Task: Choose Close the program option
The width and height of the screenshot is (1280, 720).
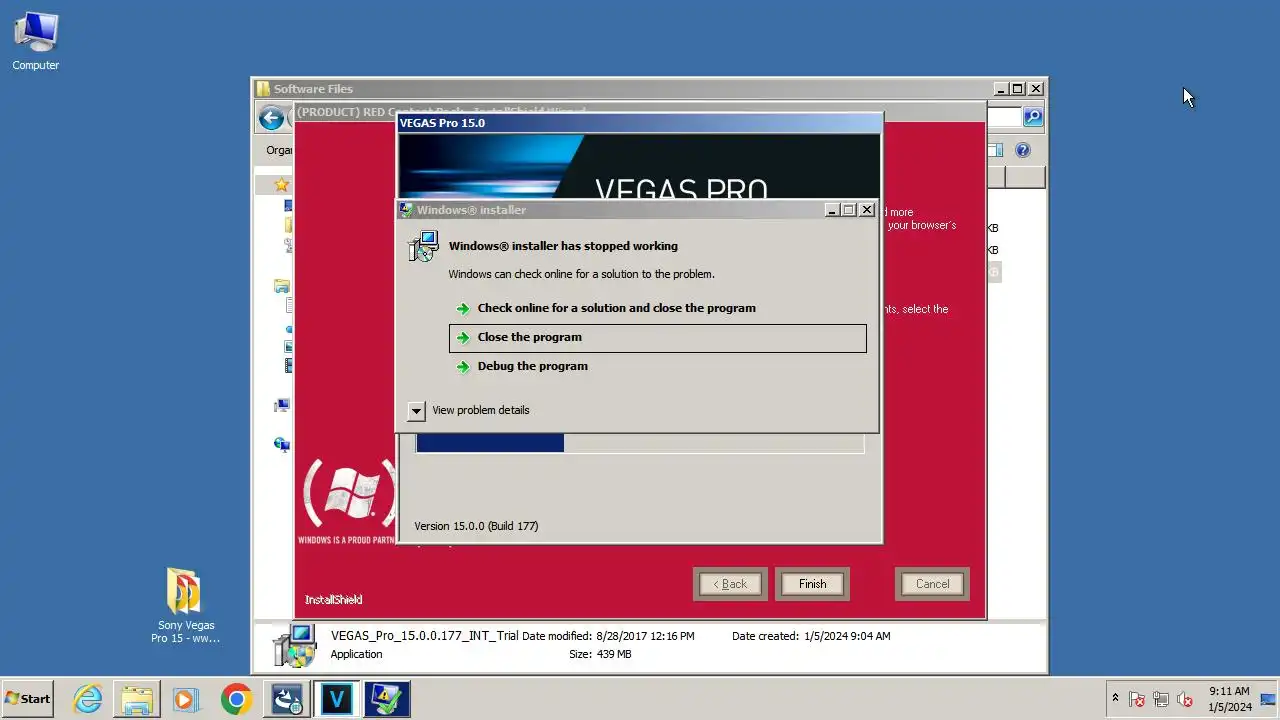Action: pos(657,338)
